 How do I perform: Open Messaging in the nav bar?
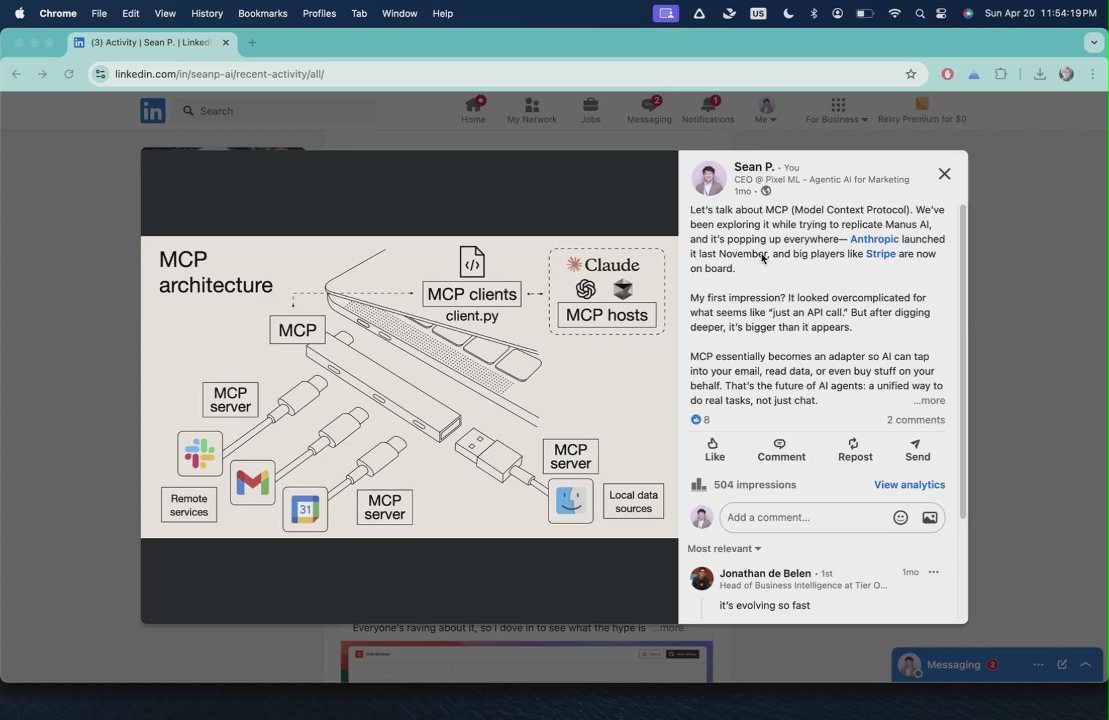point(649,110)
